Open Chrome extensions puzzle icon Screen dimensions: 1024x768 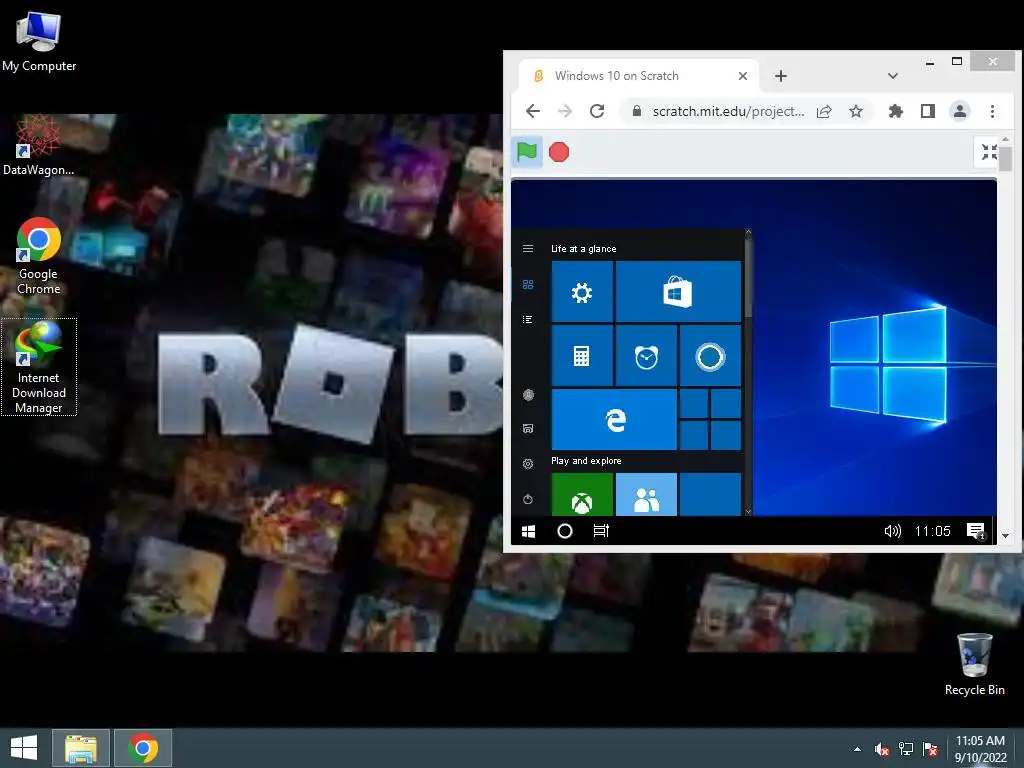coord(895,111)
